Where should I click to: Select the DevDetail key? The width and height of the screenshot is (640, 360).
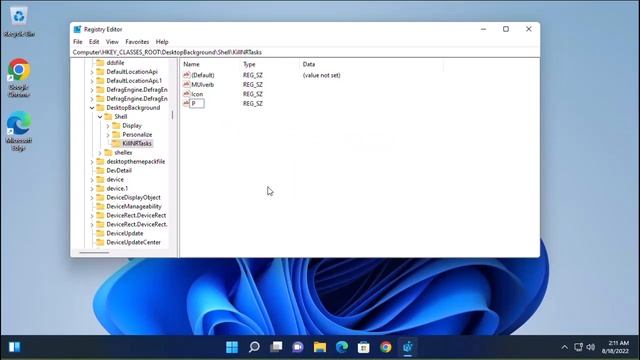[119, 170]
